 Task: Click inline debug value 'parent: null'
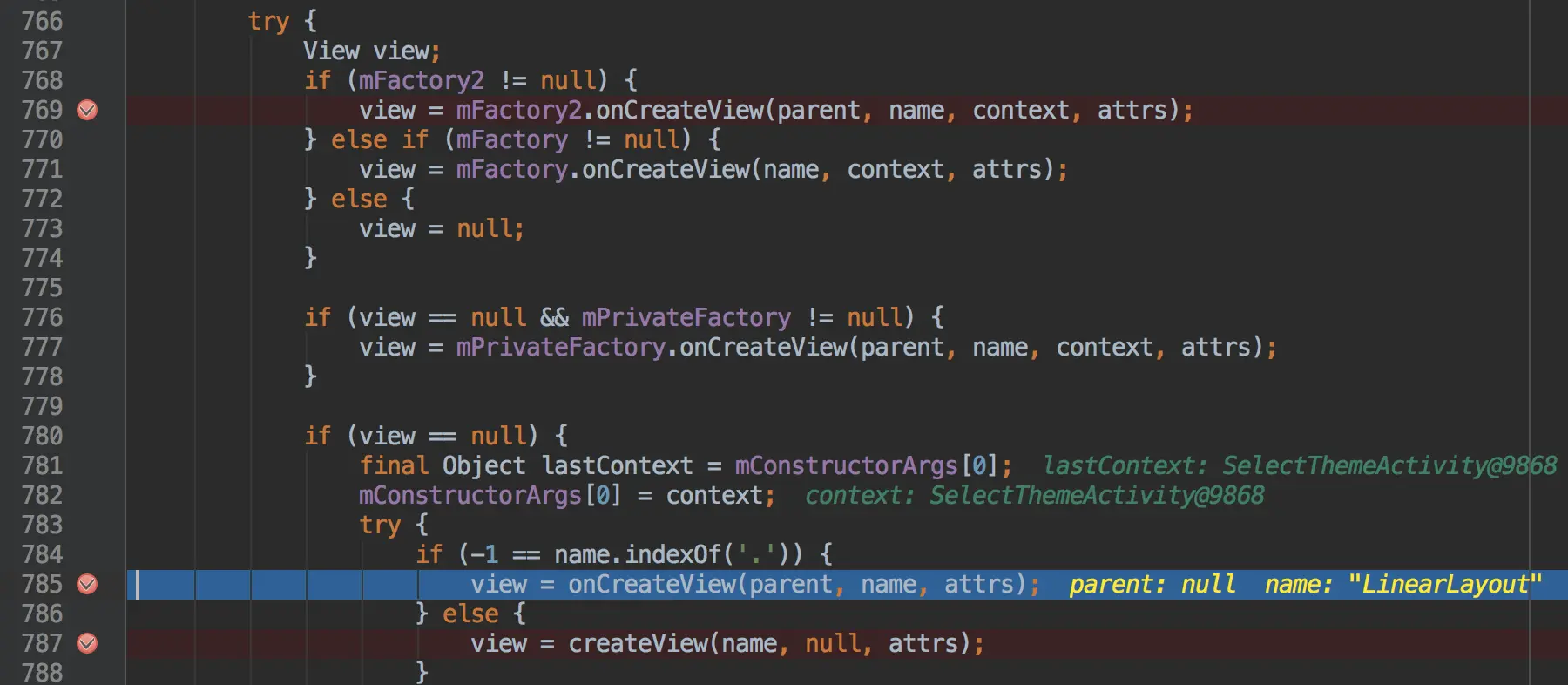(x=1152, y=584)
